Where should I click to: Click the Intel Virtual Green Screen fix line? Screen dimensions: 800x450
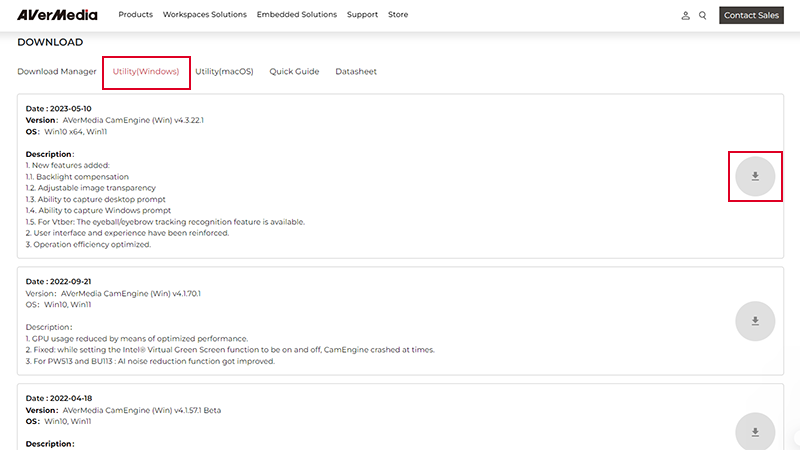click(230, 350)
